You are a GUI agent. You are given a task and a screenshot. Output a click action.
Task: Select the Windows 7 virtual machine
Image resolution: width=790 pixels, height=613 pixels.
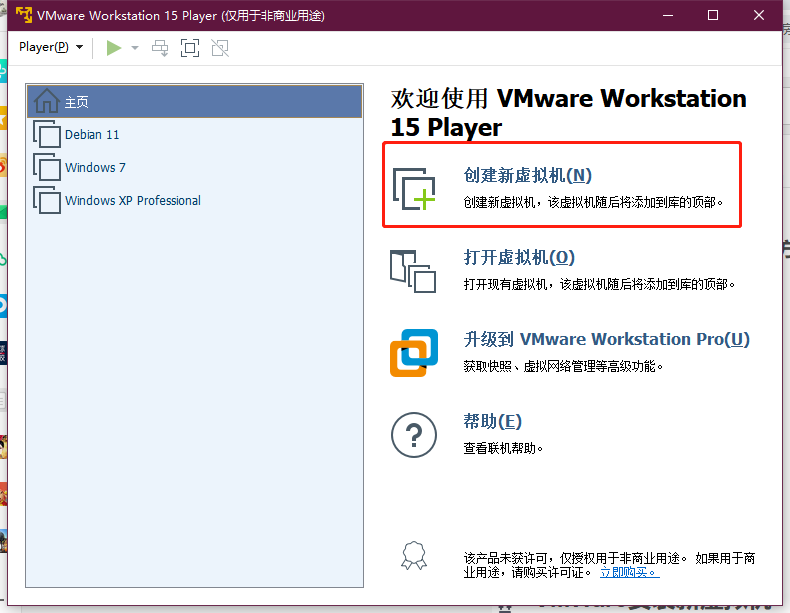(x=194, y=167)
